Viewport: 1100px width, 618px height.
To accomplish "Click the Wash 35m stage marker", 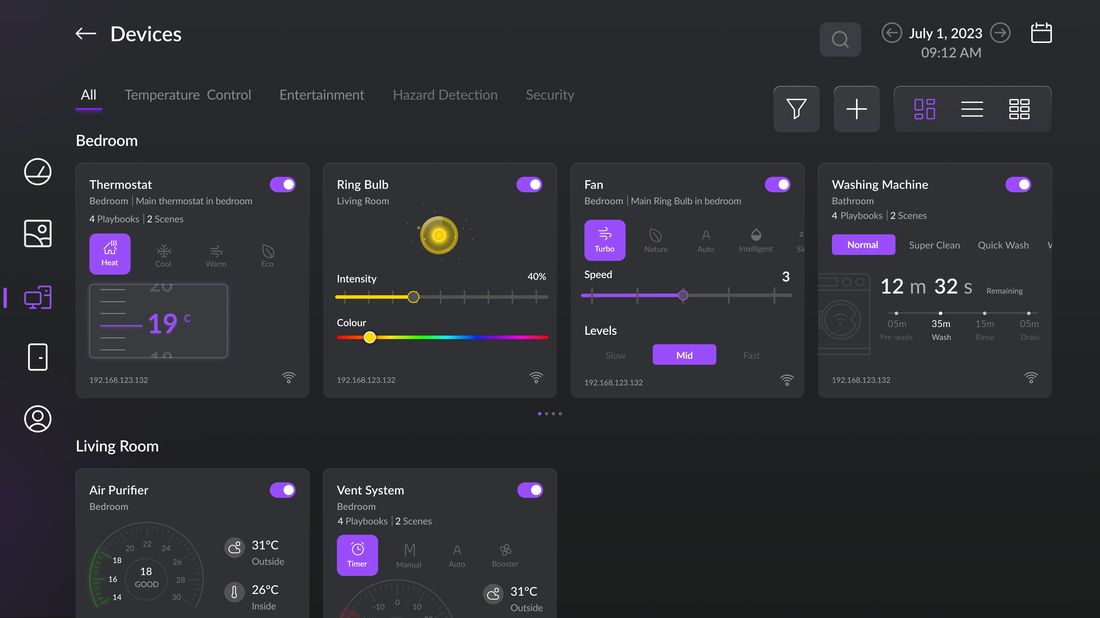I will (x=941, y=325).
